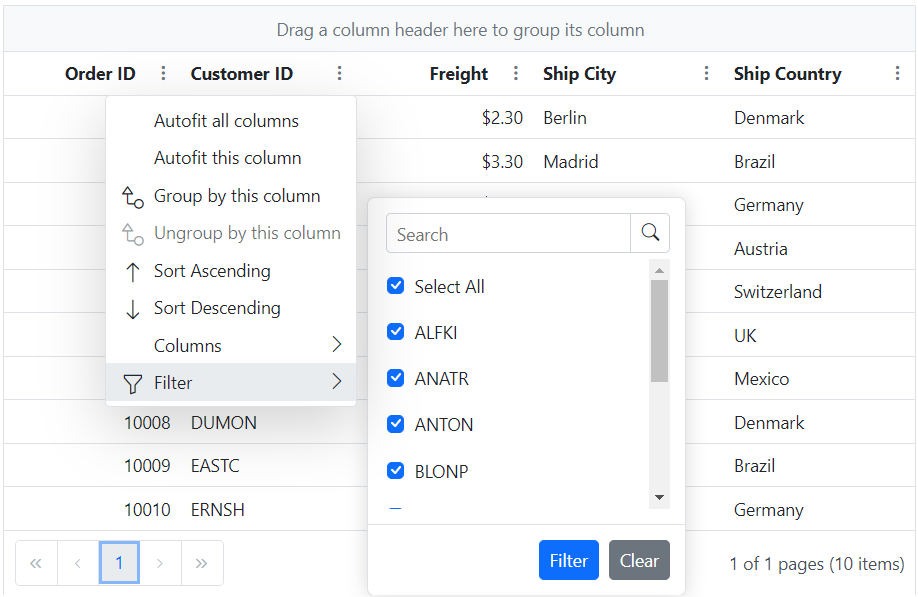
Task: Click the Austria cell
Action: tap(761, 249)
